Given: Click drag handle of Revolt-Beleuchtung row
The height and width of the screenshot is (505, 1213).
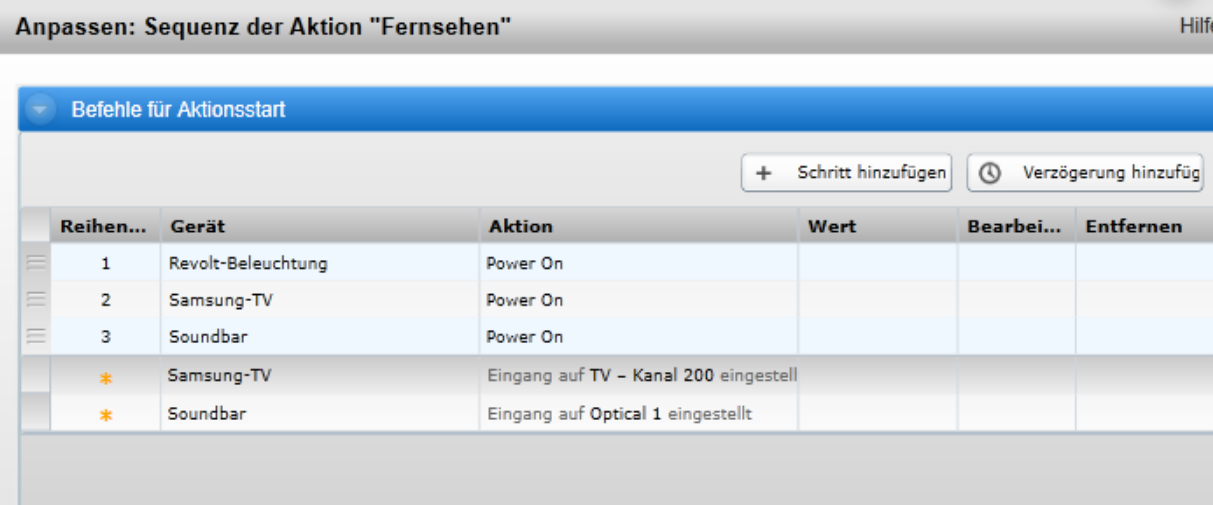Looking at the screenshot, I should coord(35,264).
